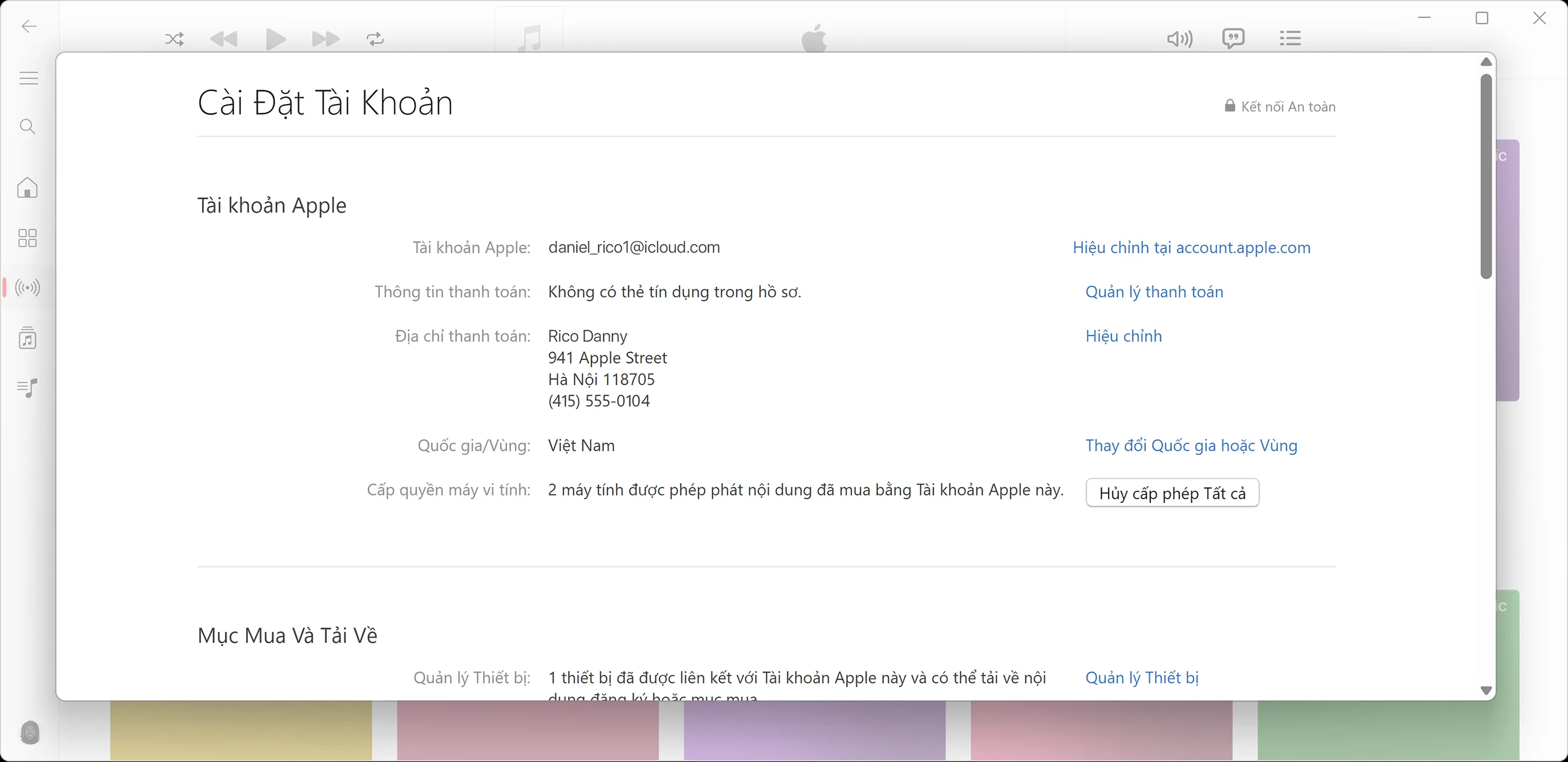Open the Up Next queue
Image resolution: width=1568 pixels, height=762 pixels.
[x=1290, y=38]
